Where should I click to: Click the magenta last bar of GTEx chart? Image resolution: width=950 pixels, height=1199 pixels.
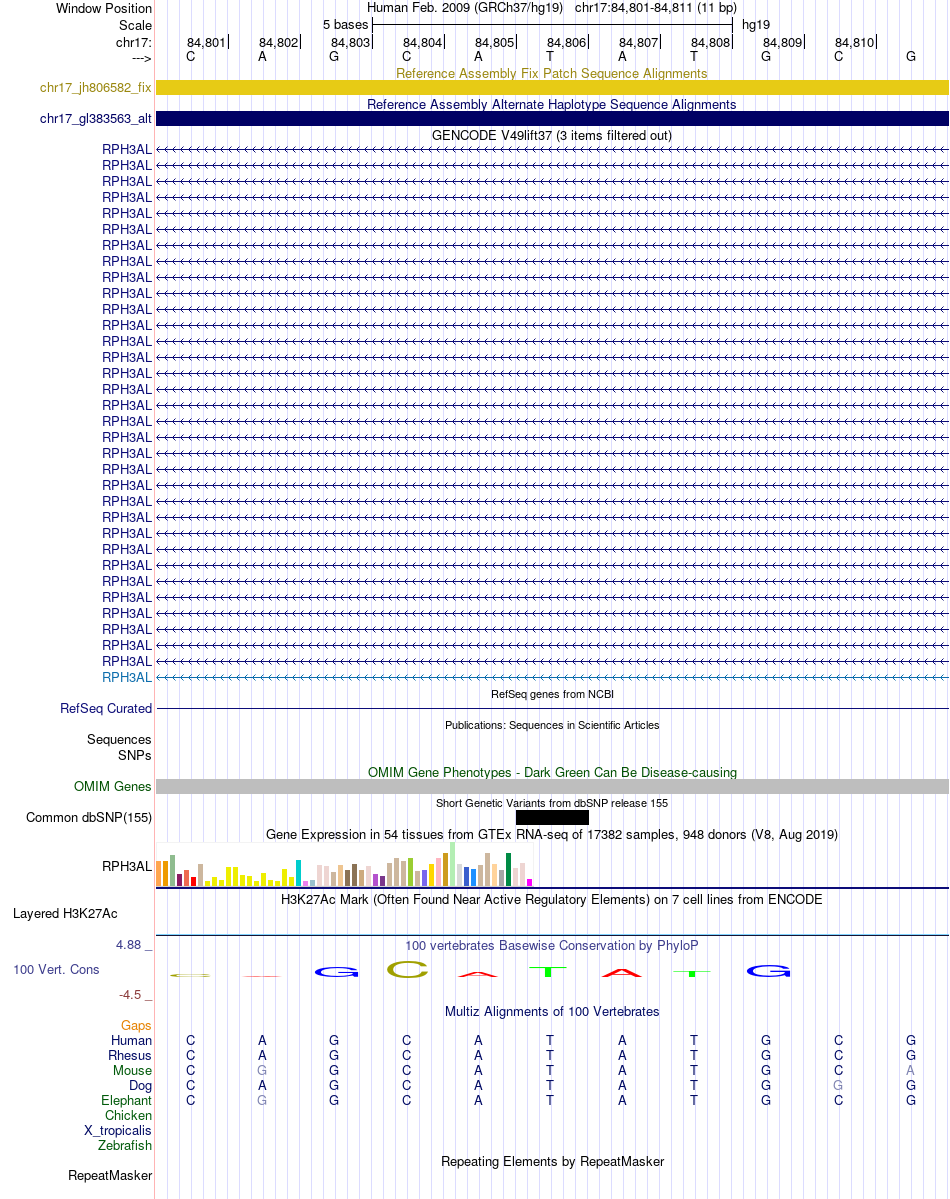point(529,882)
